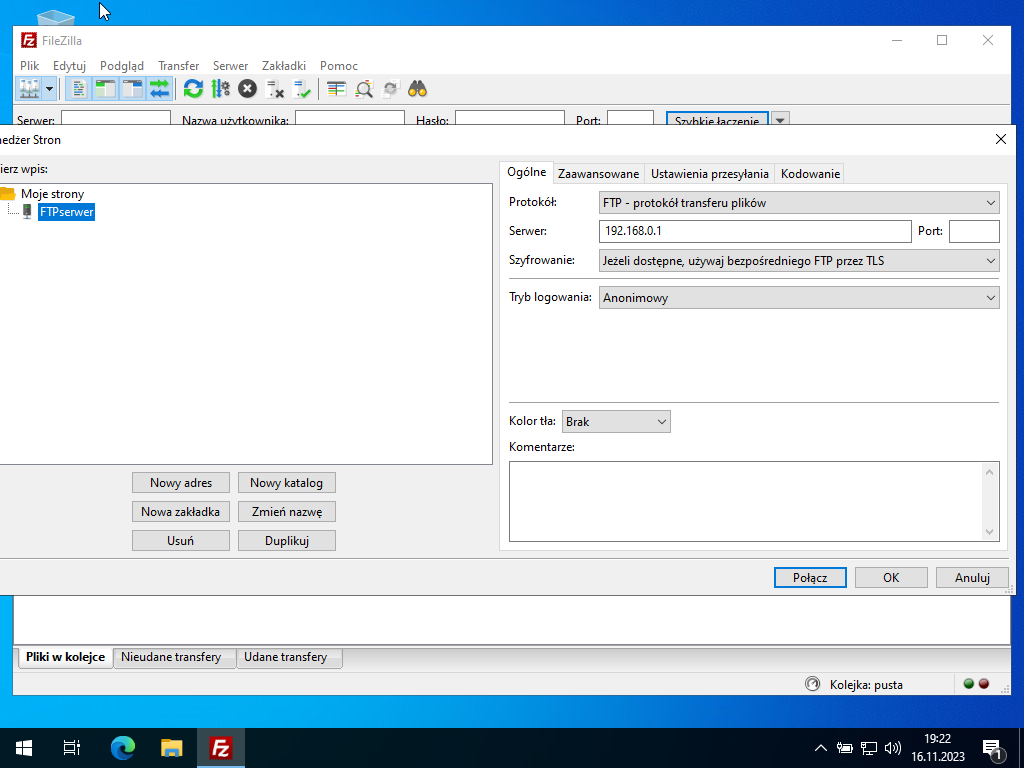Viewport: 1024px width, 768px height.
Task: Switch to the Zaawansowane tab
Action: (598, 174)
